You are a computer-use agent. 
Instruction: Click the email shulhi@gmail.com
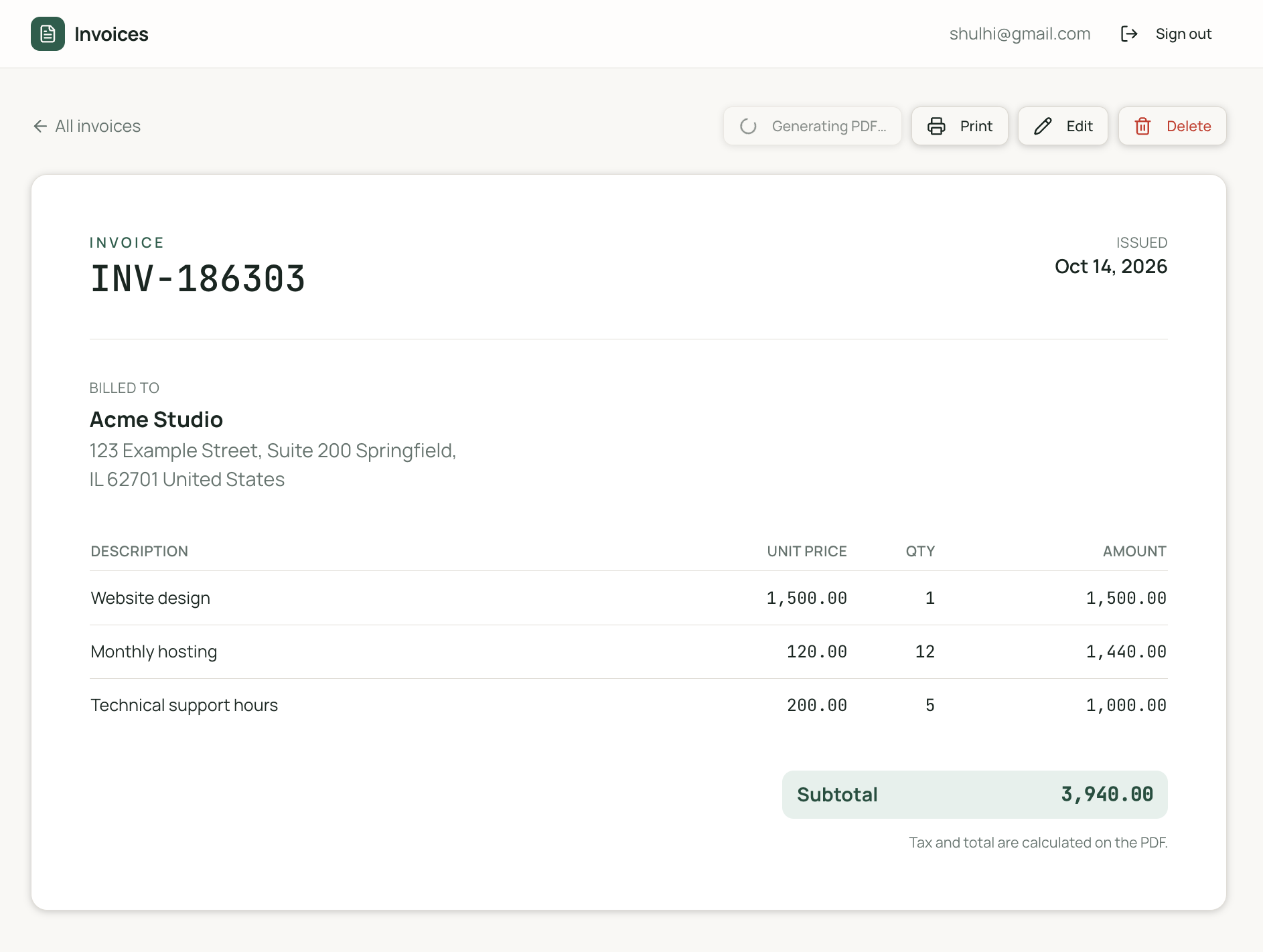1020,33
